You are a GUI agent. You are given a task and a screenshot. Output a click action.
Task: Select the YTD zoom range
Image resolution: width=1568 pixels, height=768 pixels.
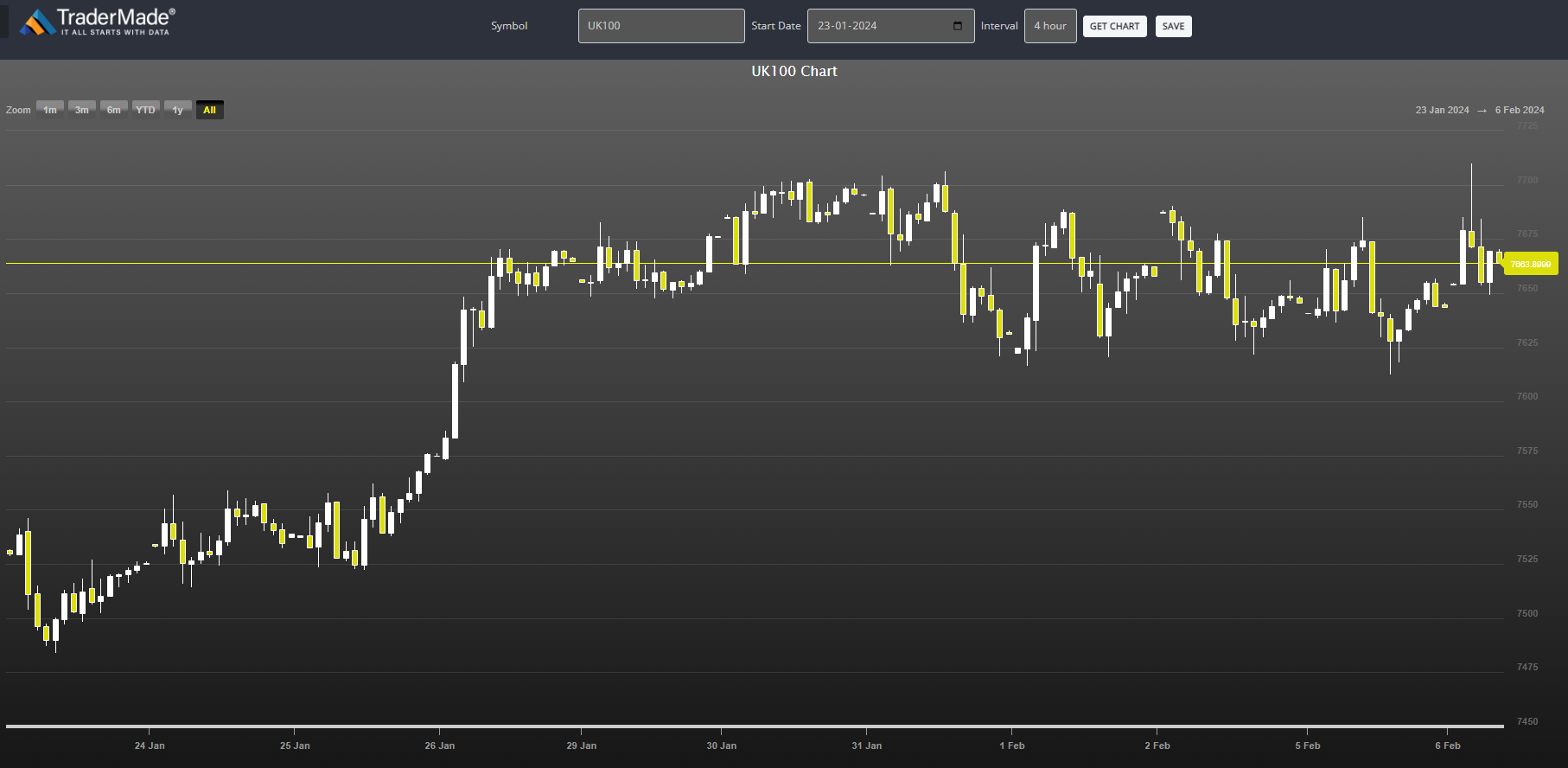pos(146,110)
